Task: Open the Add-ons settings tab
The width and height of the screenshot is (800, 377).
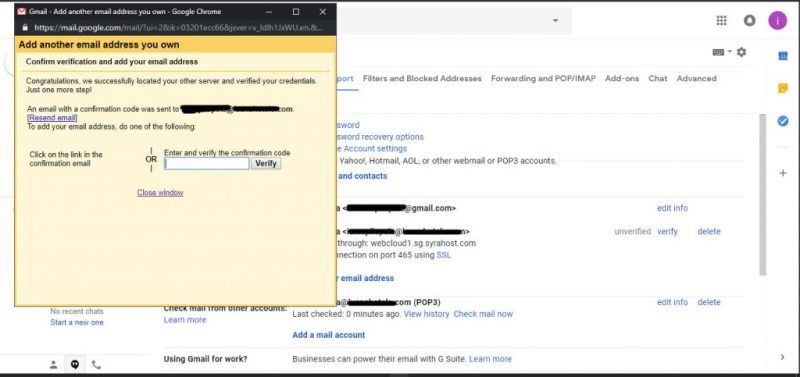Action: [622, 79]
